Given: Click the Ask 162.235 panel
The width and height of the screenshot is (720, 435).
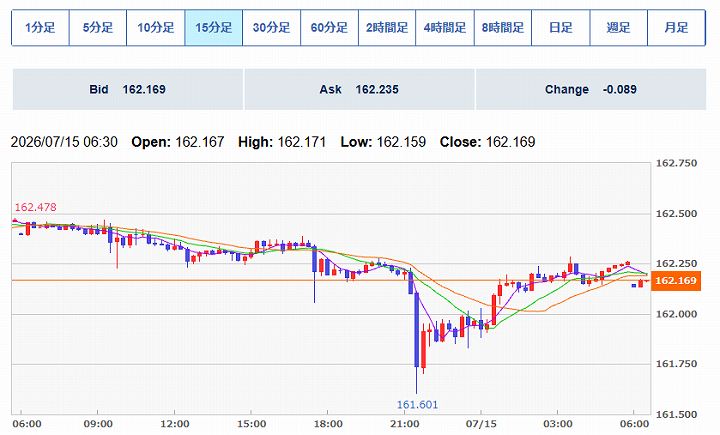Looking at the screenshot, I should [360, 89].
